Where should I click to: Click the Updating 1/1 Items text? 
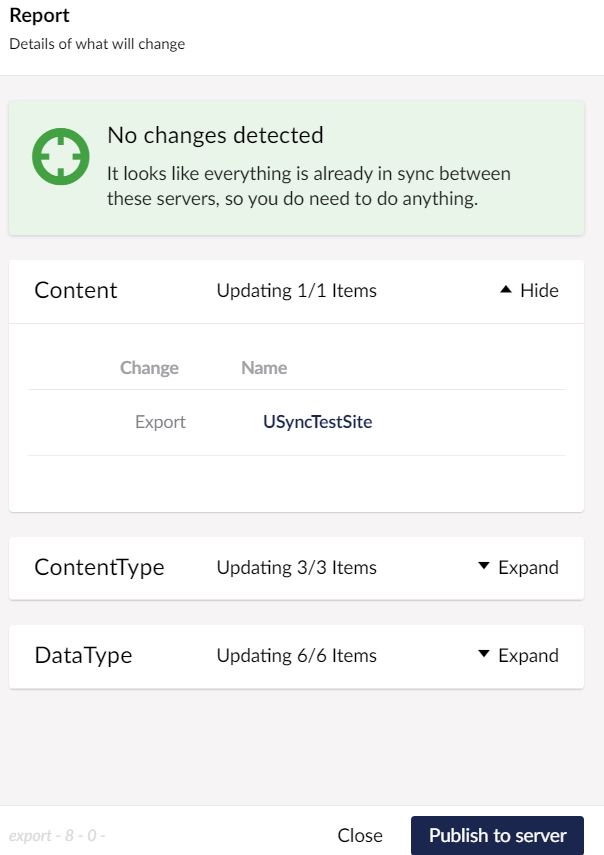coord(297,291)
